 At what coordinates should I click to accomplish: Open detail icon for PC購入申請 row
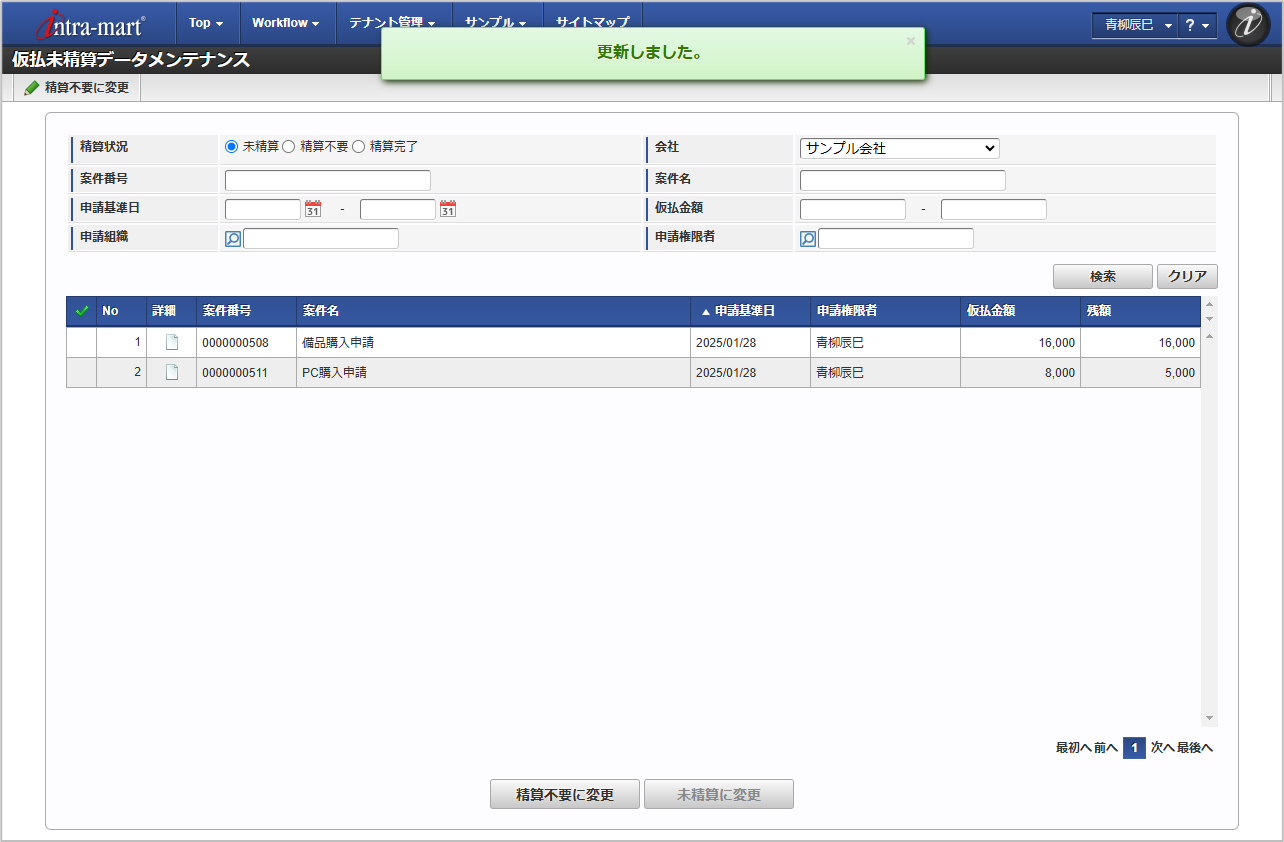170,372
